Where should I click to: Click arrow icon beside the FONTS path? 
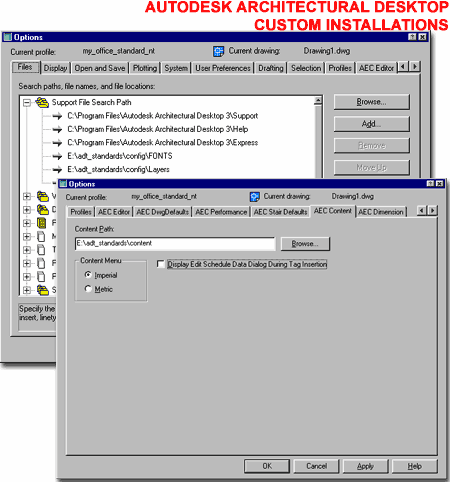coord(57,156)
